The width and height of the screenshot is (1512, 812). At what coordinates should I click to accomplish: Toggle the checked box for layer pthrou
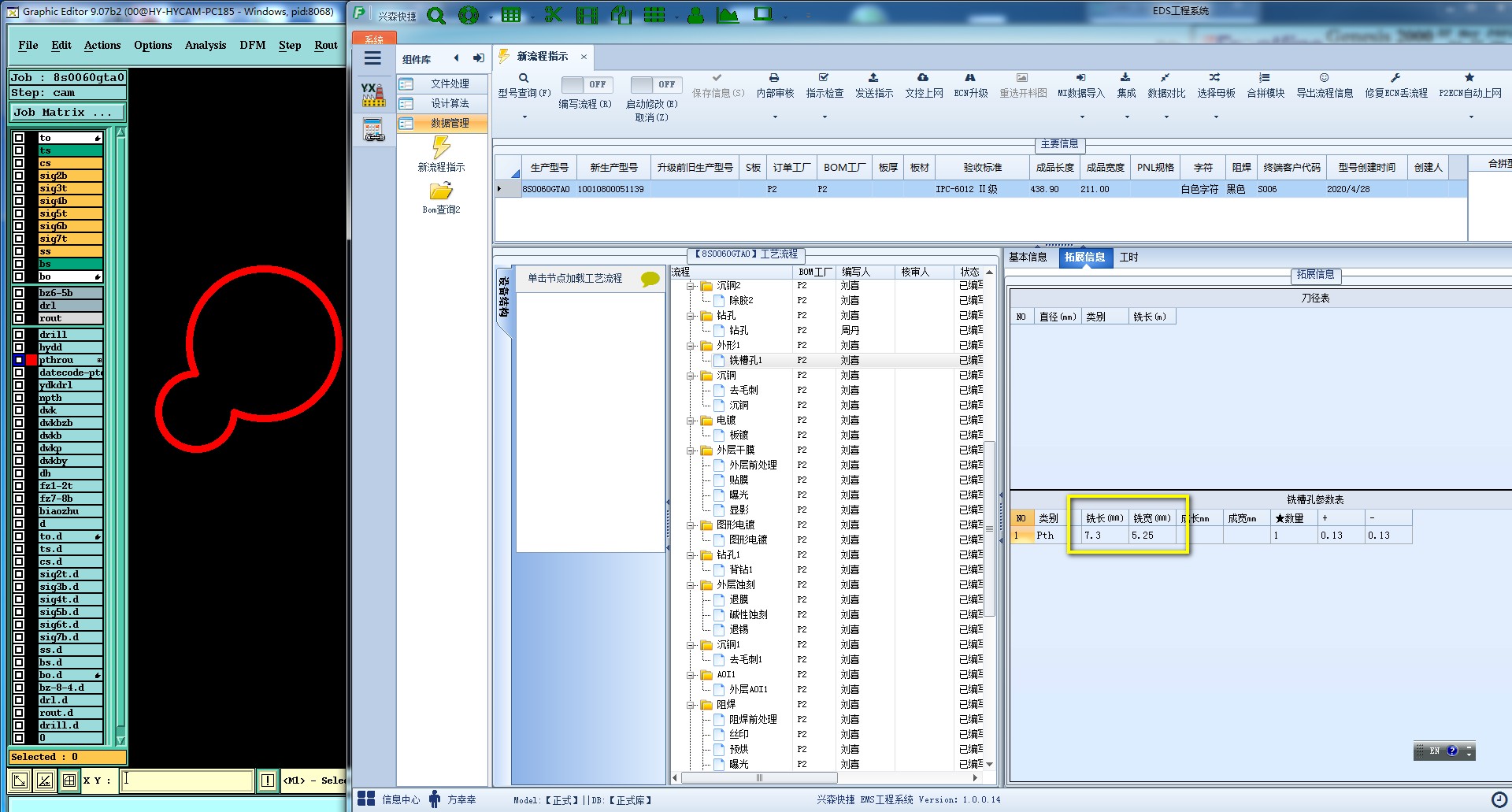pyautogui.click(x=19, y=360)
